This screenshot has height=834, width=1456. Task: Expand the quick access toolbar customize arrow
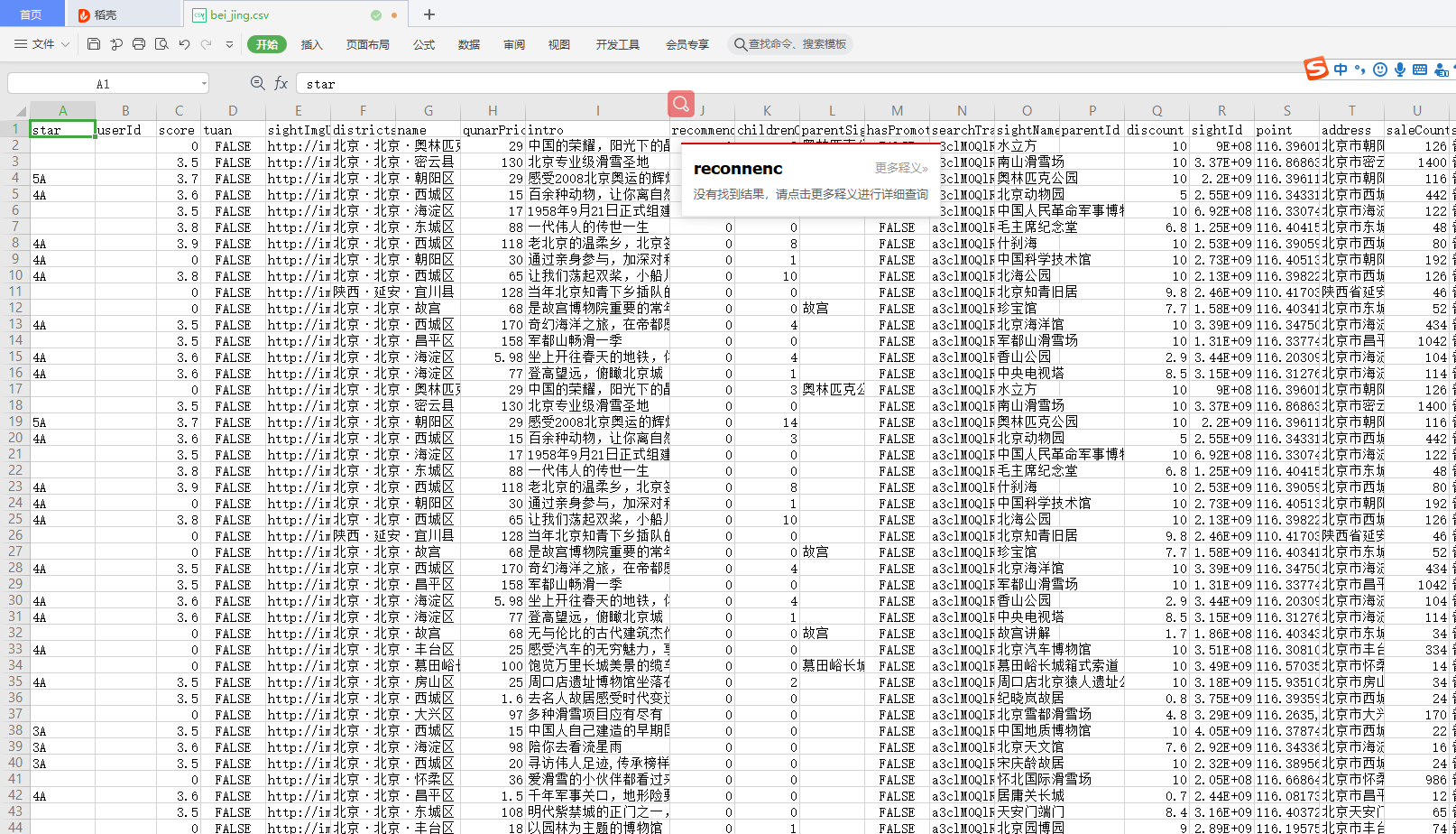(229, 44)
